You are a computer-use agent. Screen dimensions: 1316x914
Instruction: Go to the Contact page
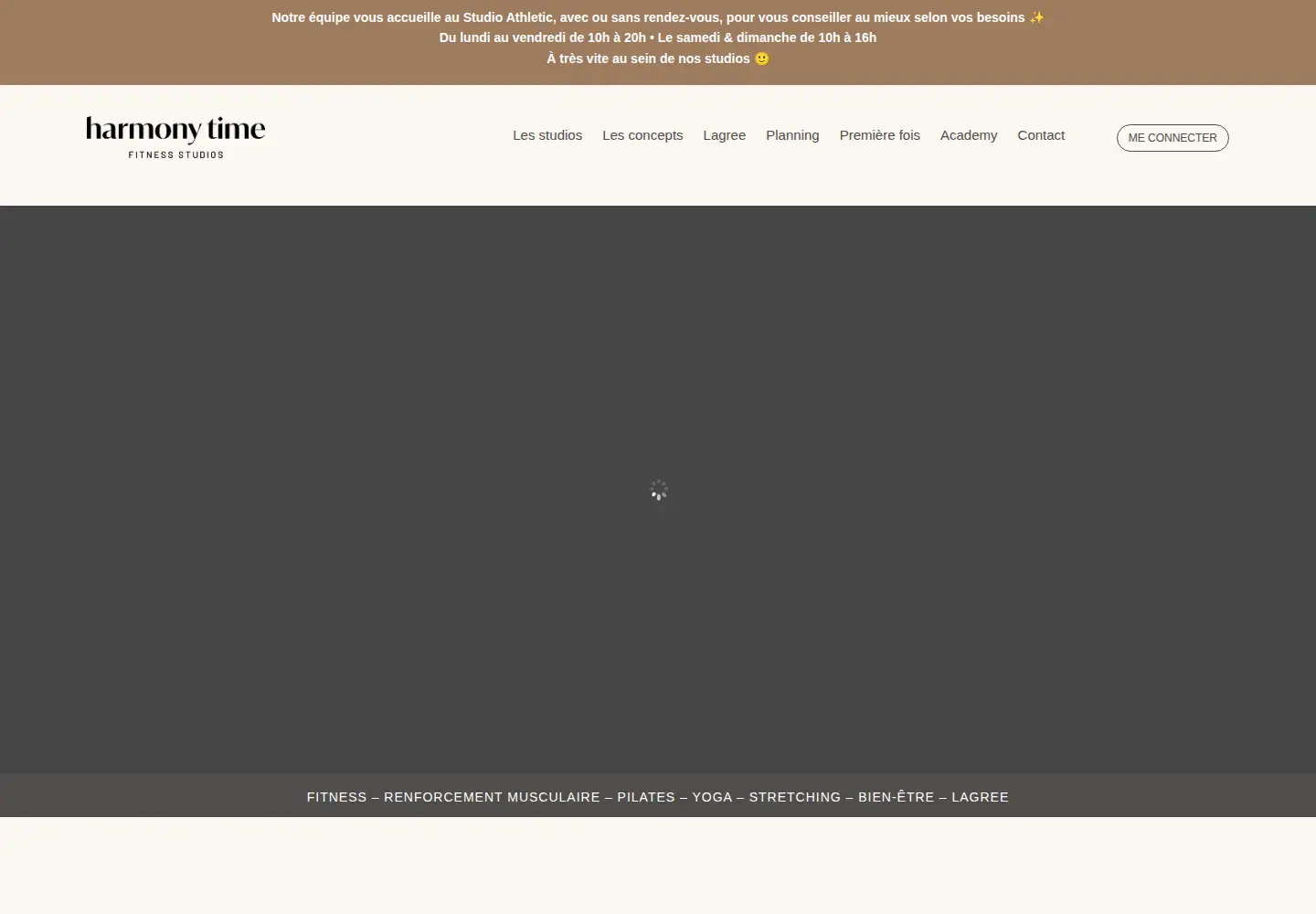coord(1041,135)
